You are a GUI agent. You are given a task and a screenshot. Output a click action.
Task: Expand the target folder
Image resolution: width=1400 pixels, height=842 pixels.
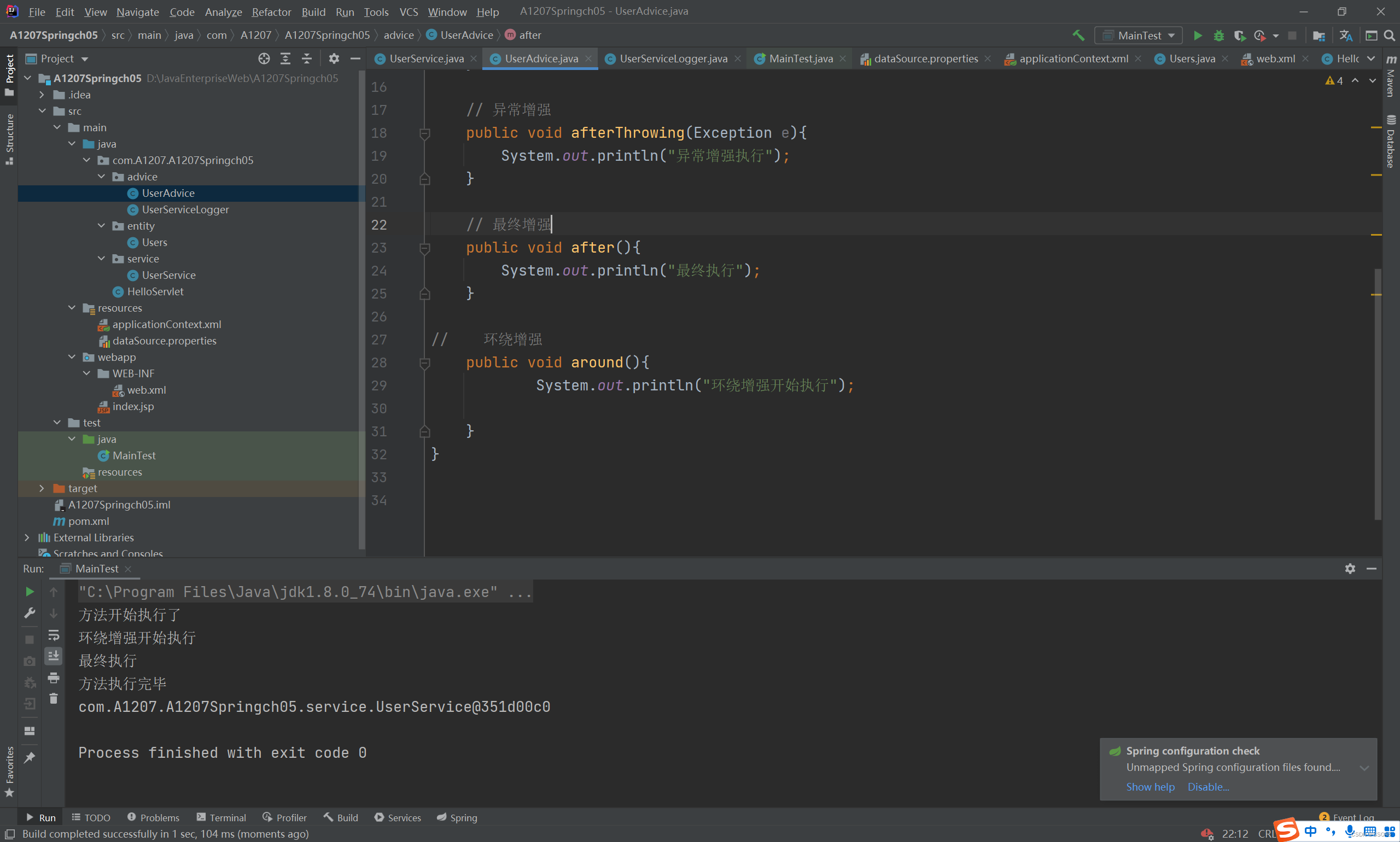(42, 488)
